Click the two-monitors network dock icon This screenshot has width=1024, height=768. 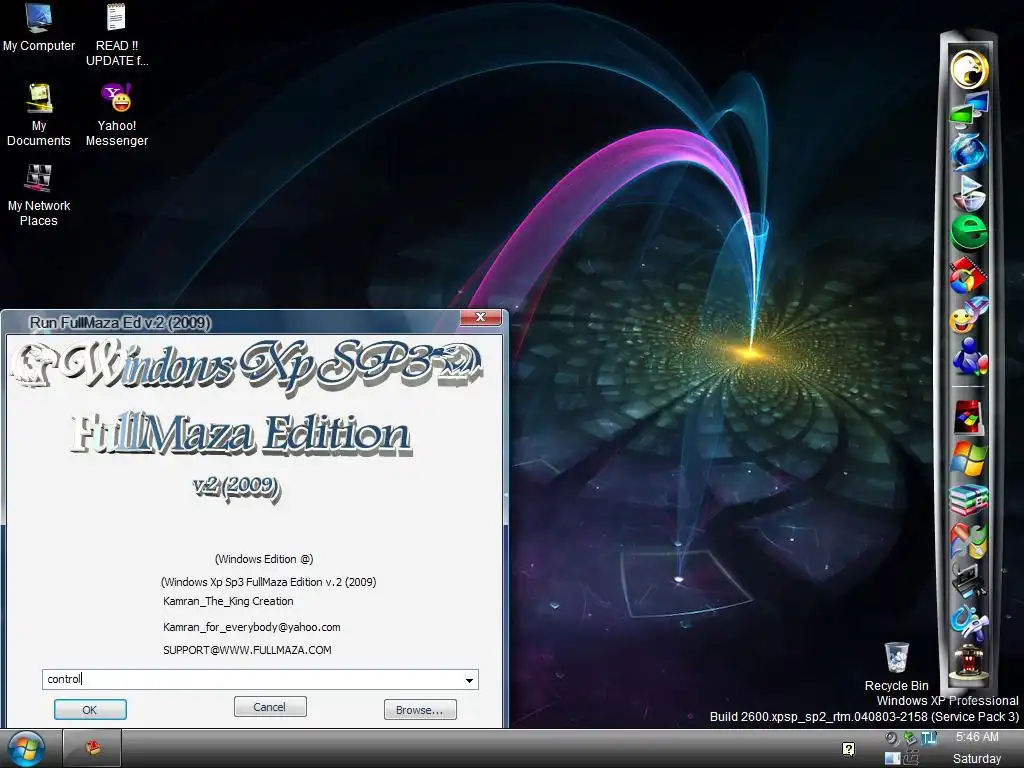969,109
